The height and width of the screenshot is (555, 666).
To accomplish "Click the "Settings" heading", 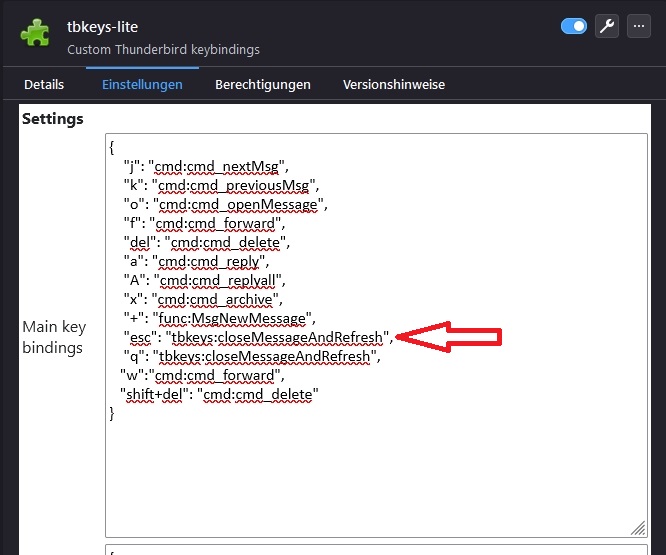I will pos(53,119).
